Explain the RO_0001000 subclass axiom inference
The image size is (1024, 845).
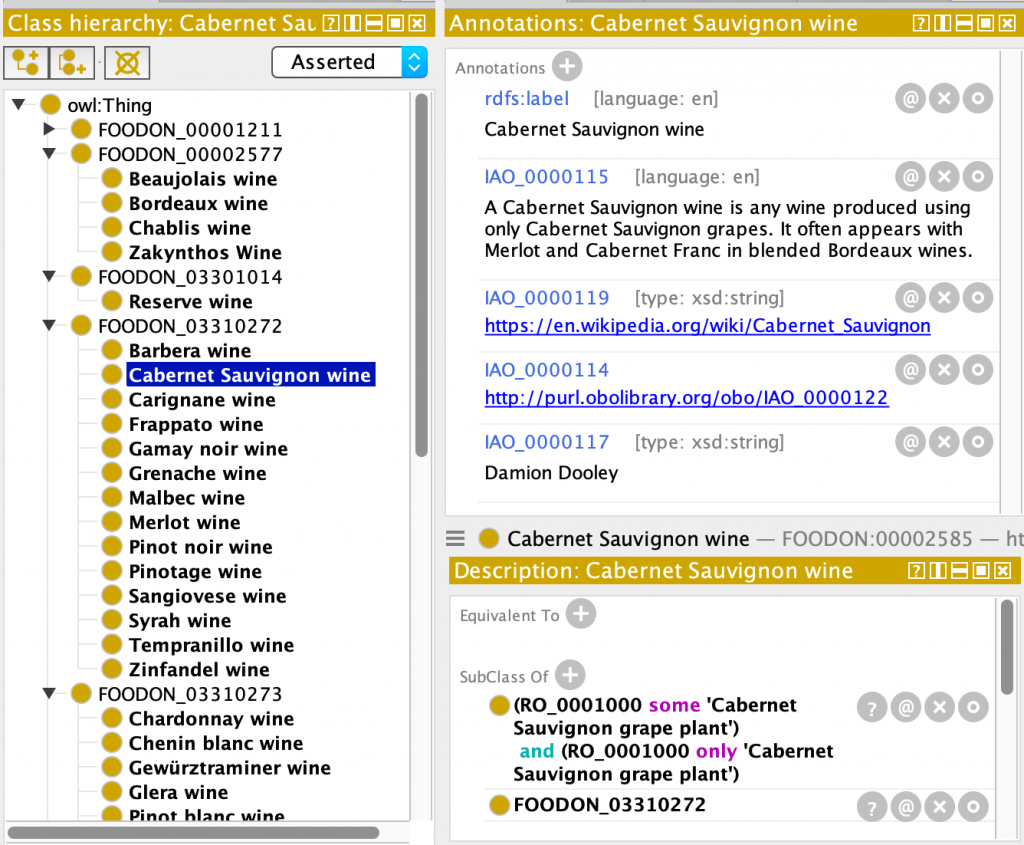point(872,707)
